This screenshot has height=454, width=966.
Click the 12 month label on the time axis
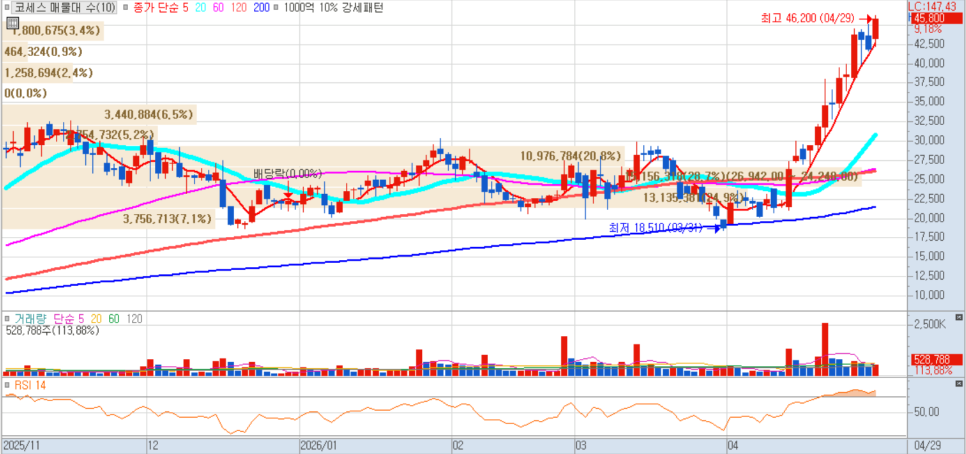(x=154, y=445)
